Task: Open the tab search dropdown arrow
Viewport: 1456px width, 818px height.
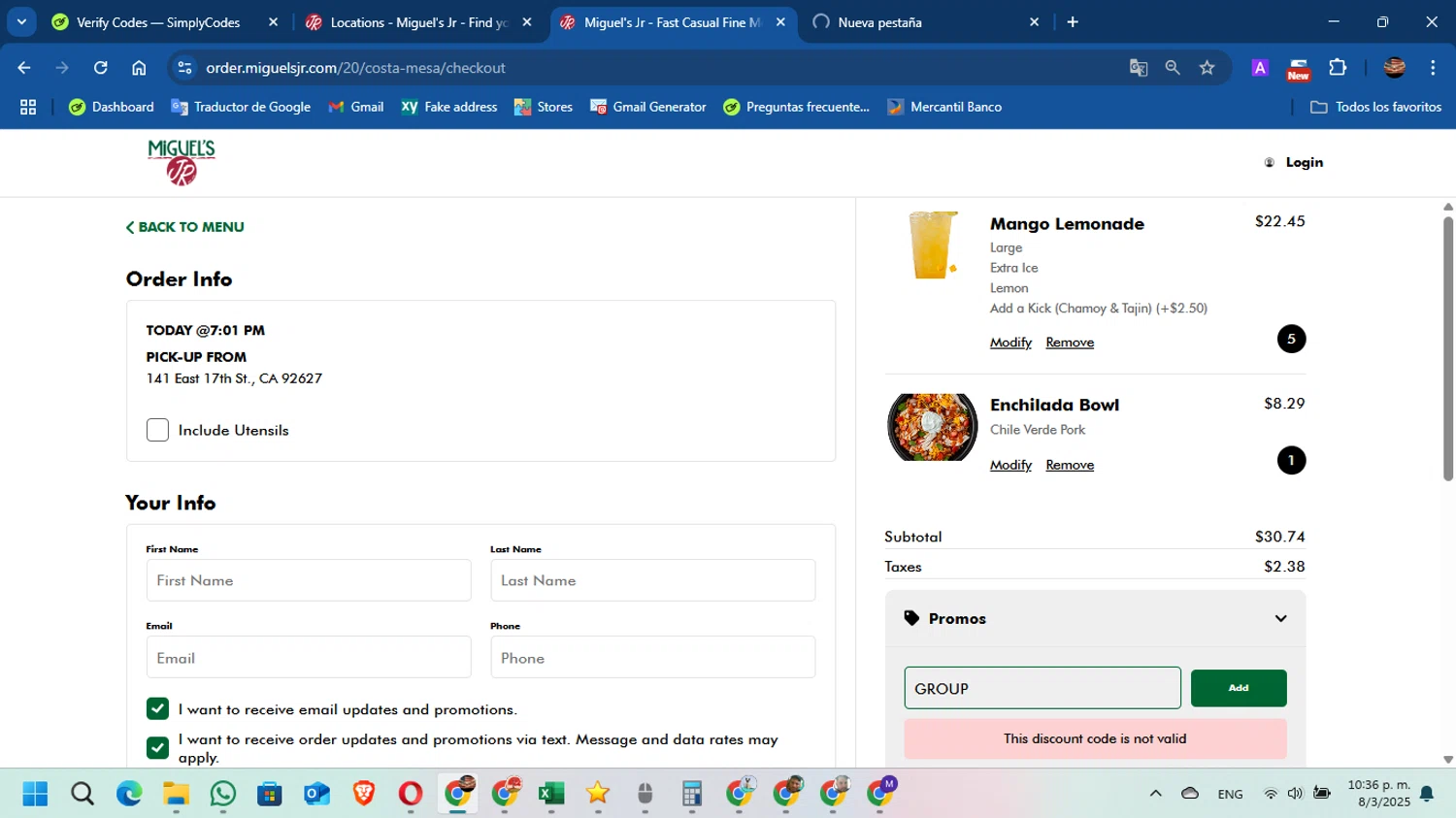Action: (21, 21)
